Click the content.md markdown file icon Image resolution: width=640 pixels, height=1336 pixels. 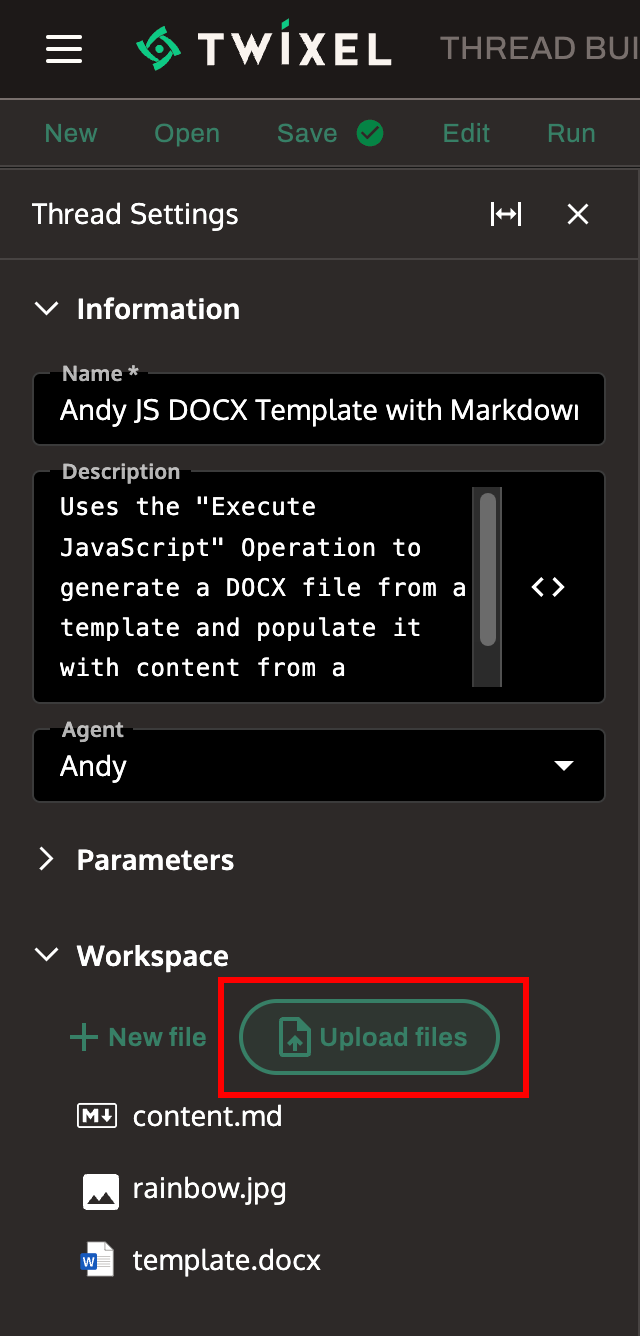point(96,1115)
